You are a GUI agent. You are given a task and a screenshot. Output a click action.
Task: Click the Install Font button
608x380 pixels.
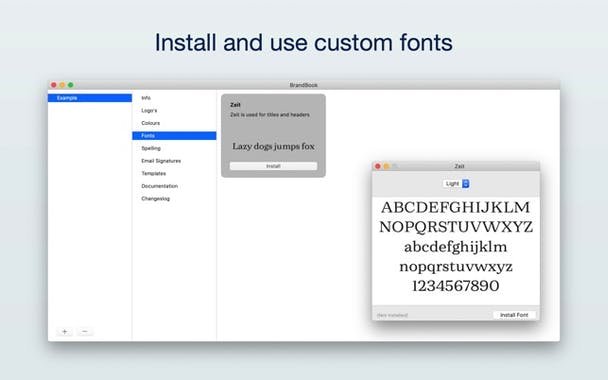[514, 315]
